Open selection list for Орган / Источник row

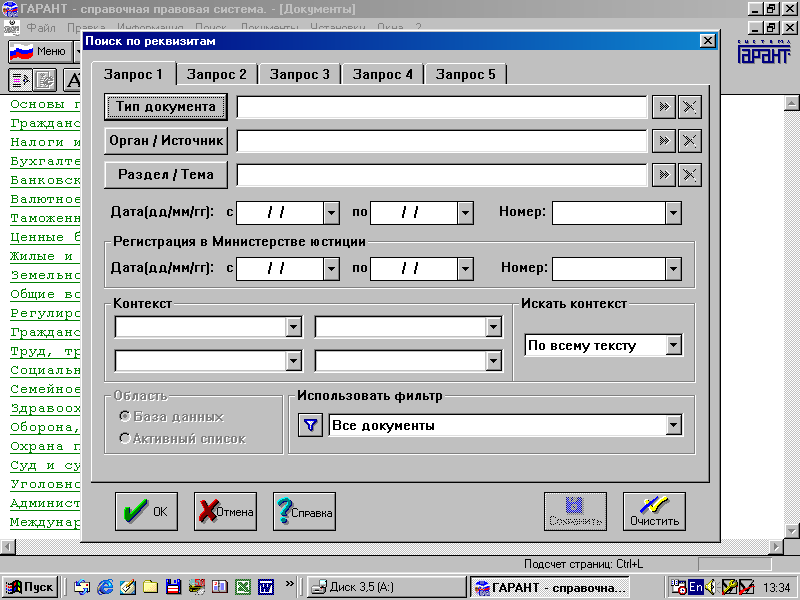664,140
